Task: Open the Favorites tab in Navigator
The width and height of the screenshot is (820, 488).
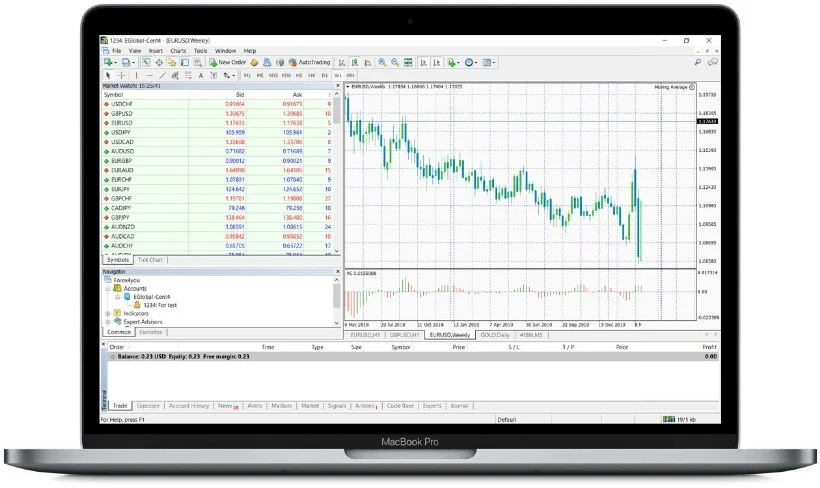Action: [151, 332]
